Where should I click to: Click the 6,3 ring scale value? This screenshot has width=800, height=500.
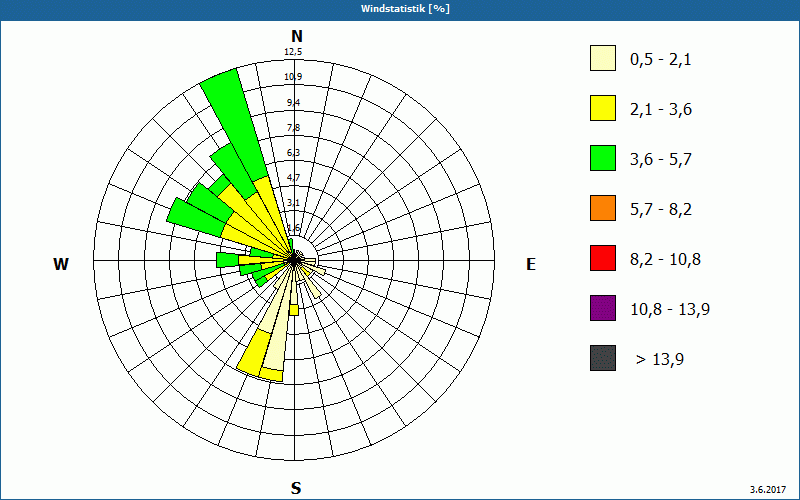point(293,153)
